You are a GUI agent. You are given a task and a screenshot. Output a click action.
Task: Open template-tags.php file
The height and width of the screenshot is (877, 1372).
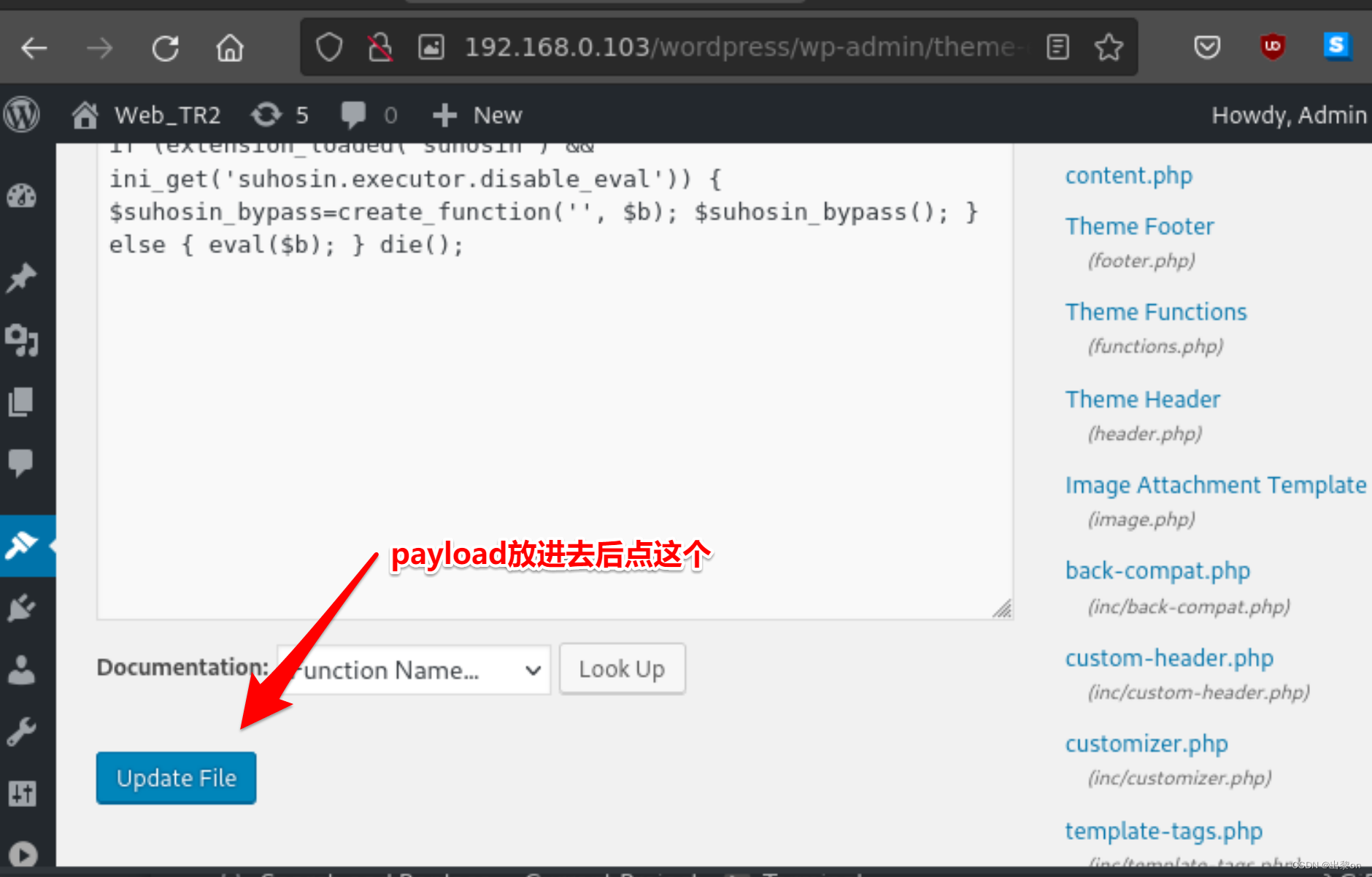(x=1163, y=831)
